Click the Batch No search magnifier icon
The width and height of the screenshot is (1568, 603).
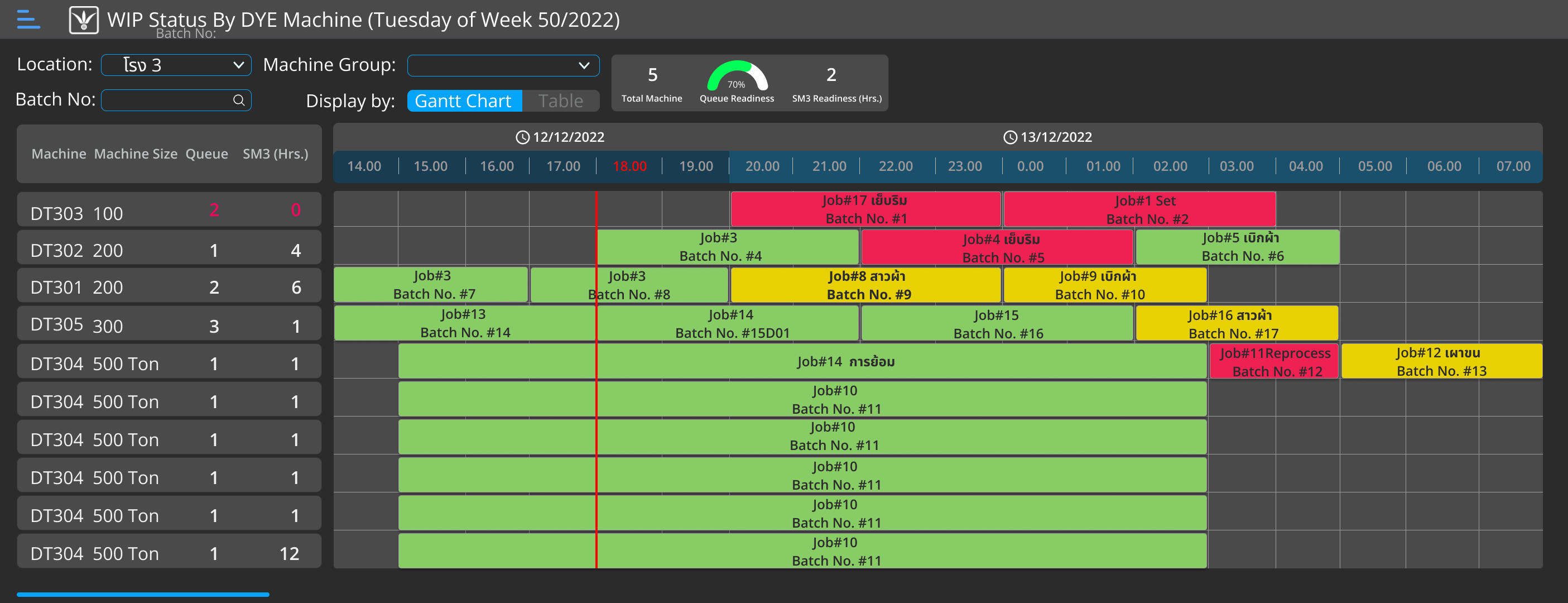(x=239, y=100)
